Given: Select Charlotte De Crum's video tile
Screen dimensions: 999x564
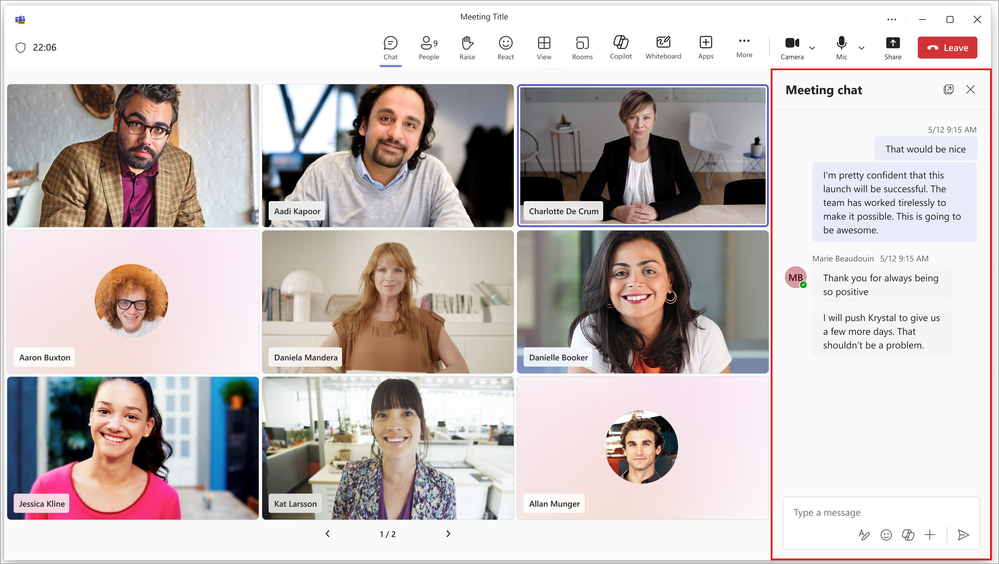Looking at the screenshot, I should pos(643,155).
